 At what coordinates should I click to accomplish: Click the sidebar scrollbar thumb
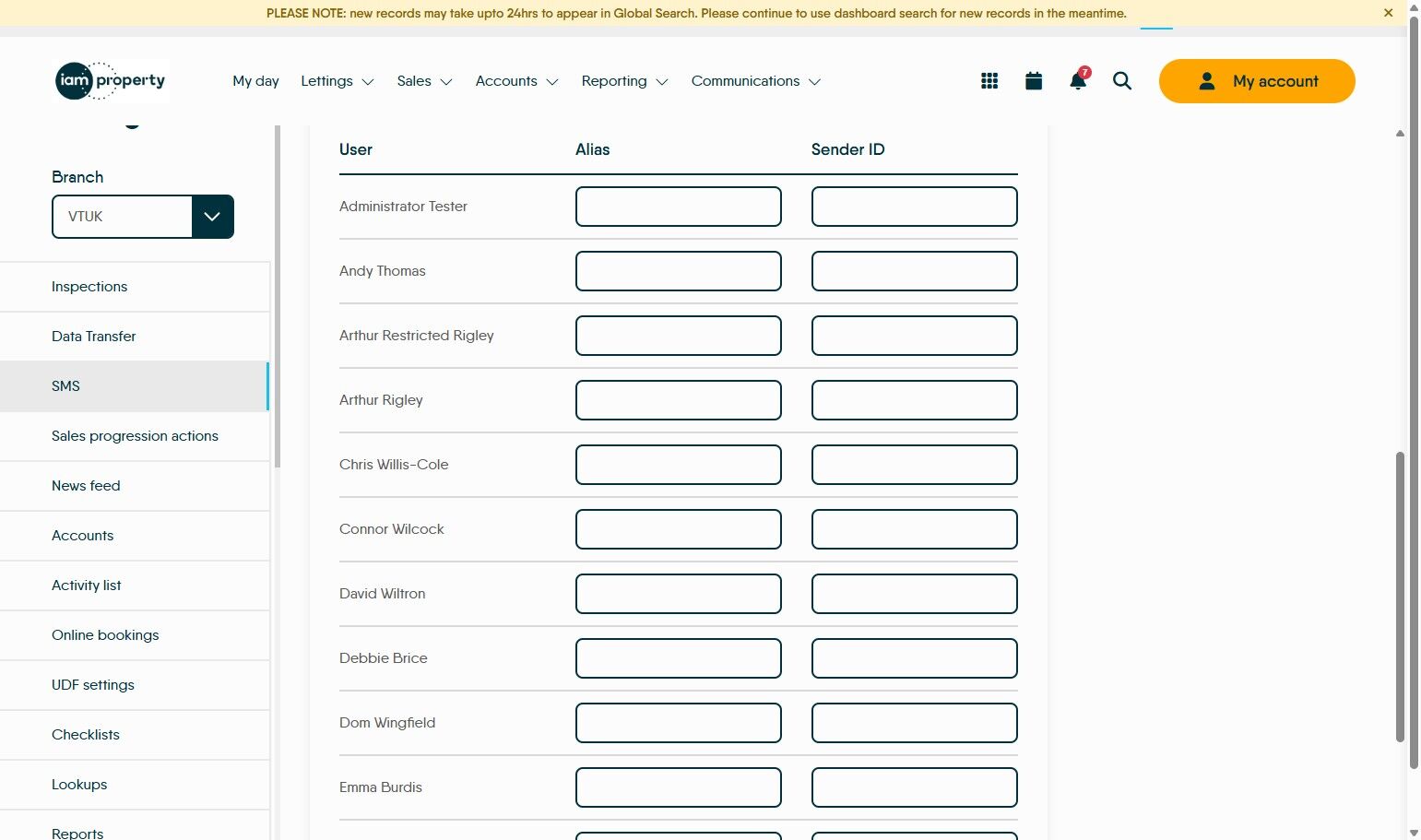pyautogui.click(x=278, y=296)
